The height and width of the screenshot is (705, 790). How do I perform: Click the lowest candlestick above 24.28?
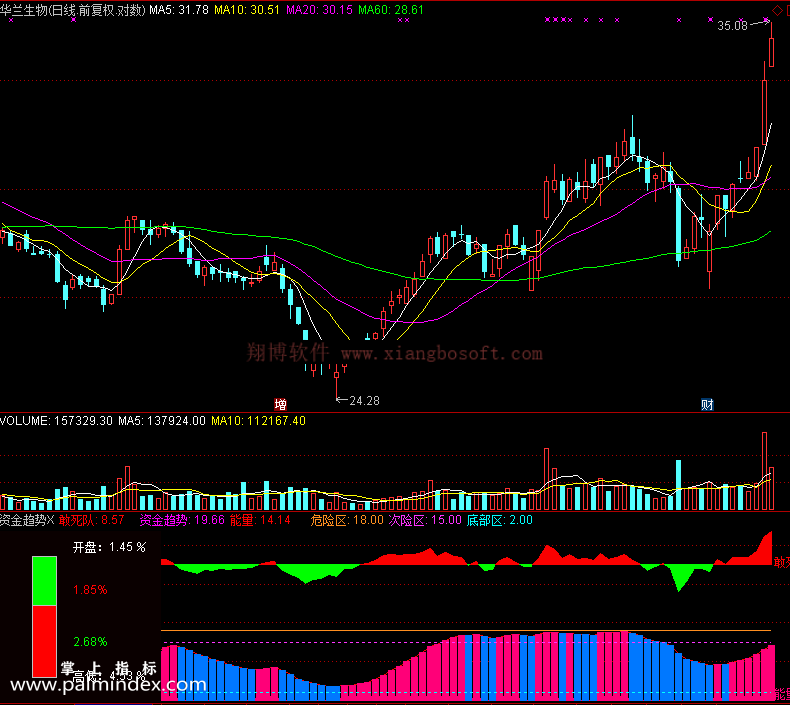pyautogui.click(x=337, y=381)
